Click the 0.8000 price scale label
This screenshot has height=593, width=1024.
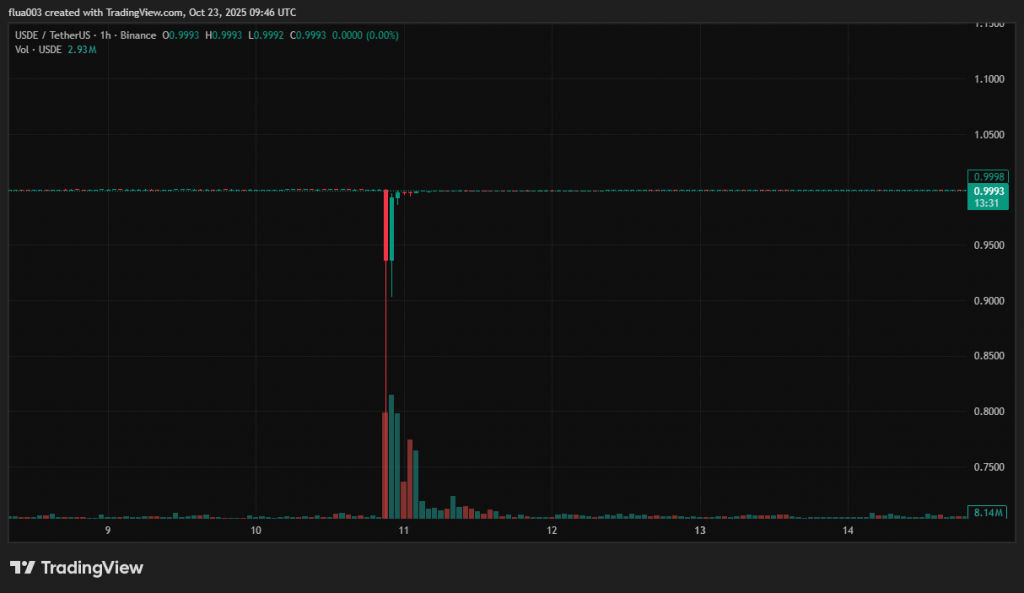[986, 411]
